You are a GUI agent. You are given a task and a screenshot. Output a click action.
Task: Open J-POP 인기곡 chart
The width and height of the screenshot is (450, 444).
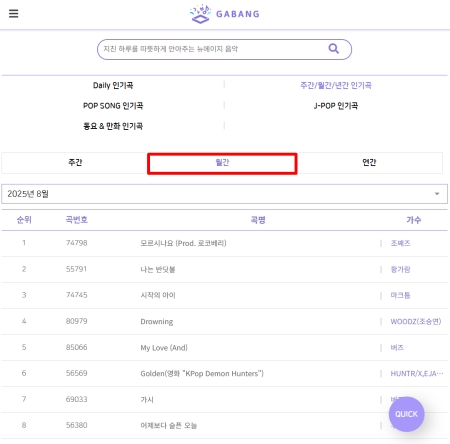coord(336,106)
